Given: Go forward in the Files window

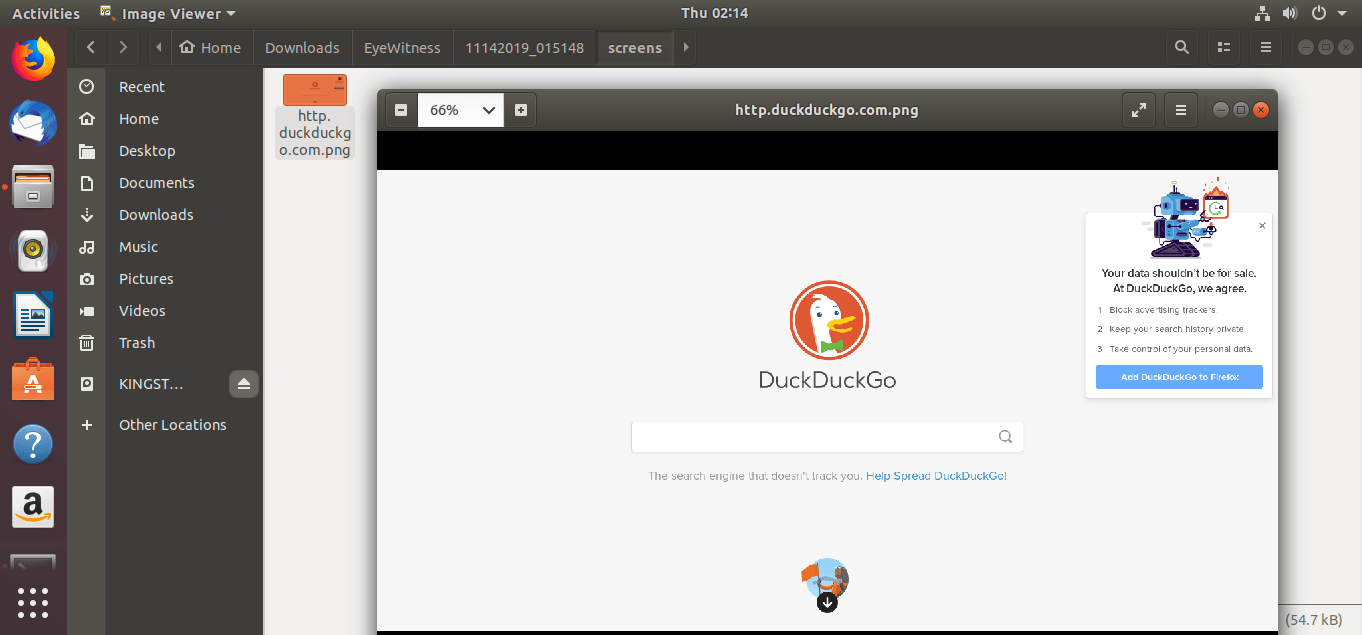Looking at the screenshot, I should click(x=123, y=47).
